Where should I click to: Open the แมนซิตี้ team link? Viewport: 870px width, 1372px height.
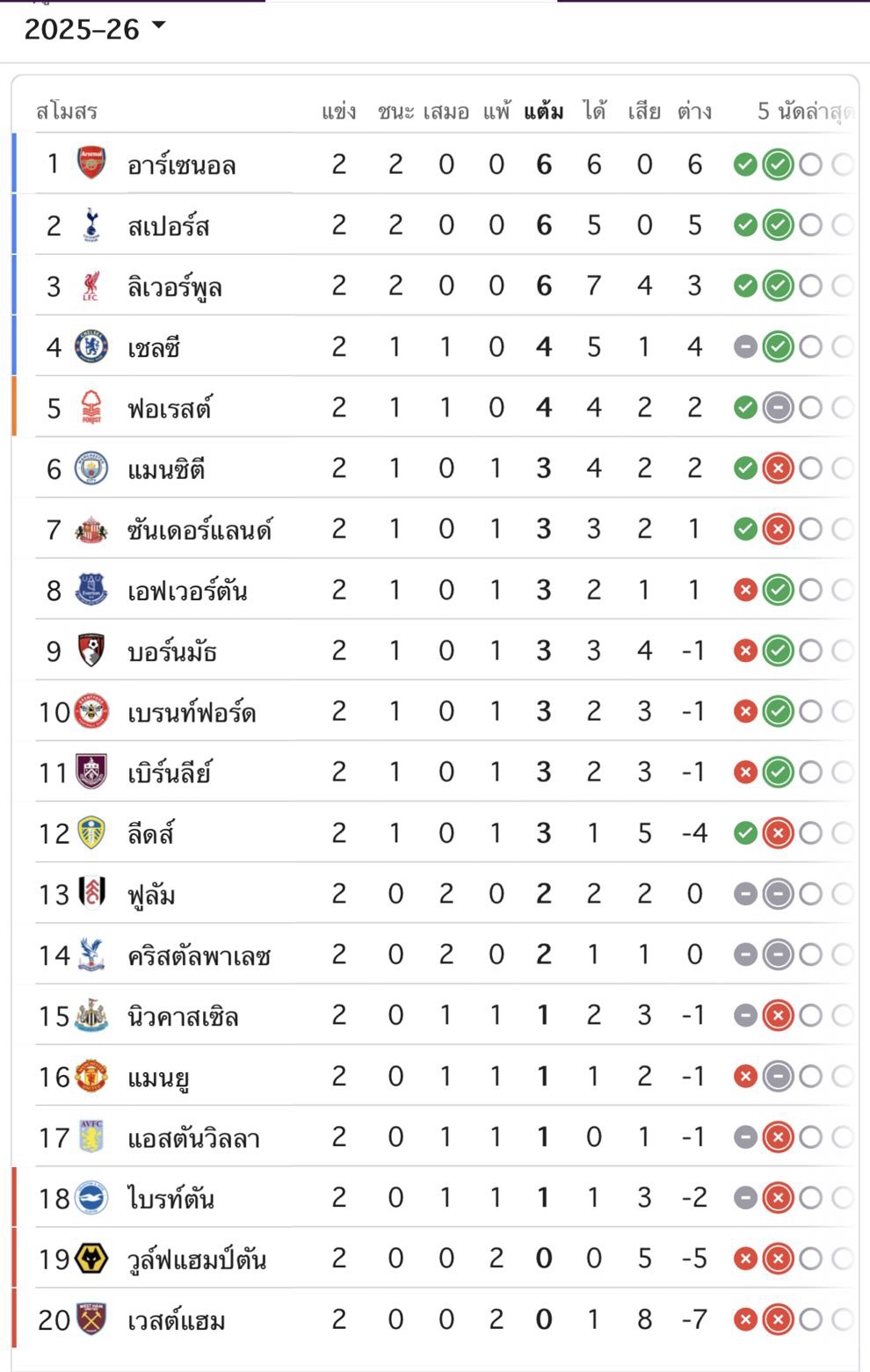166,469
